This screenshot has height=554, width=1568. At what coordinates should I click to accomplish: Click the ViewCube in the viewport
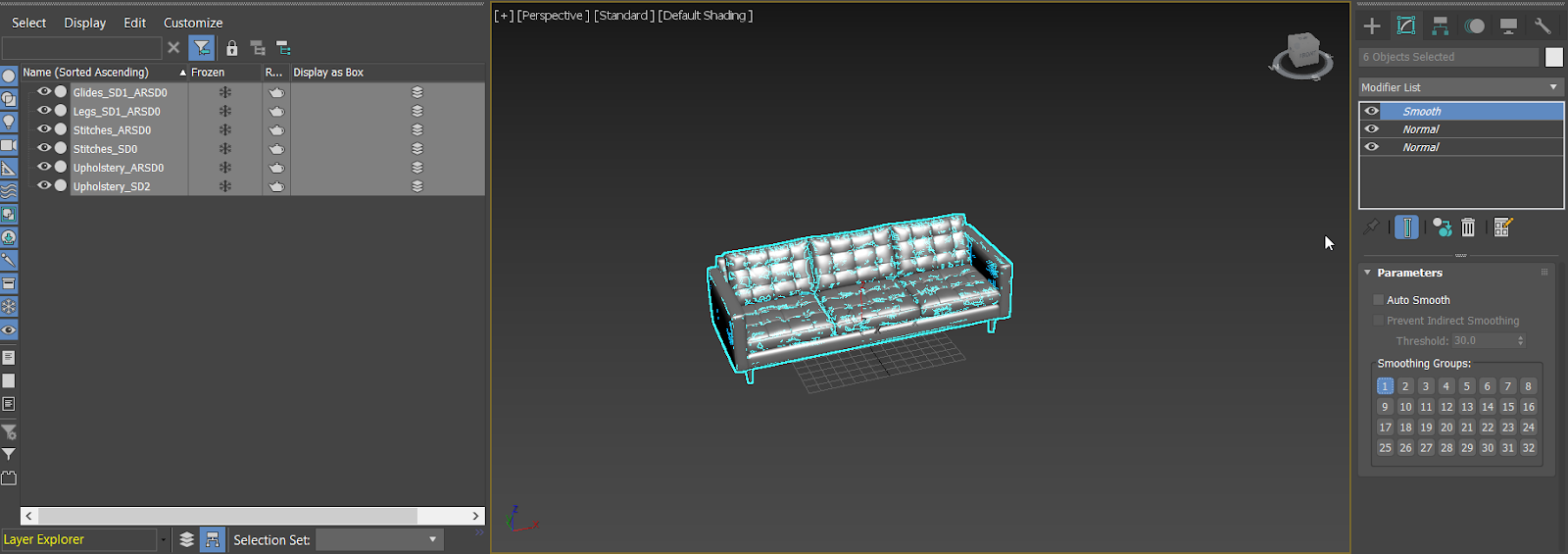coord(1302,54)
